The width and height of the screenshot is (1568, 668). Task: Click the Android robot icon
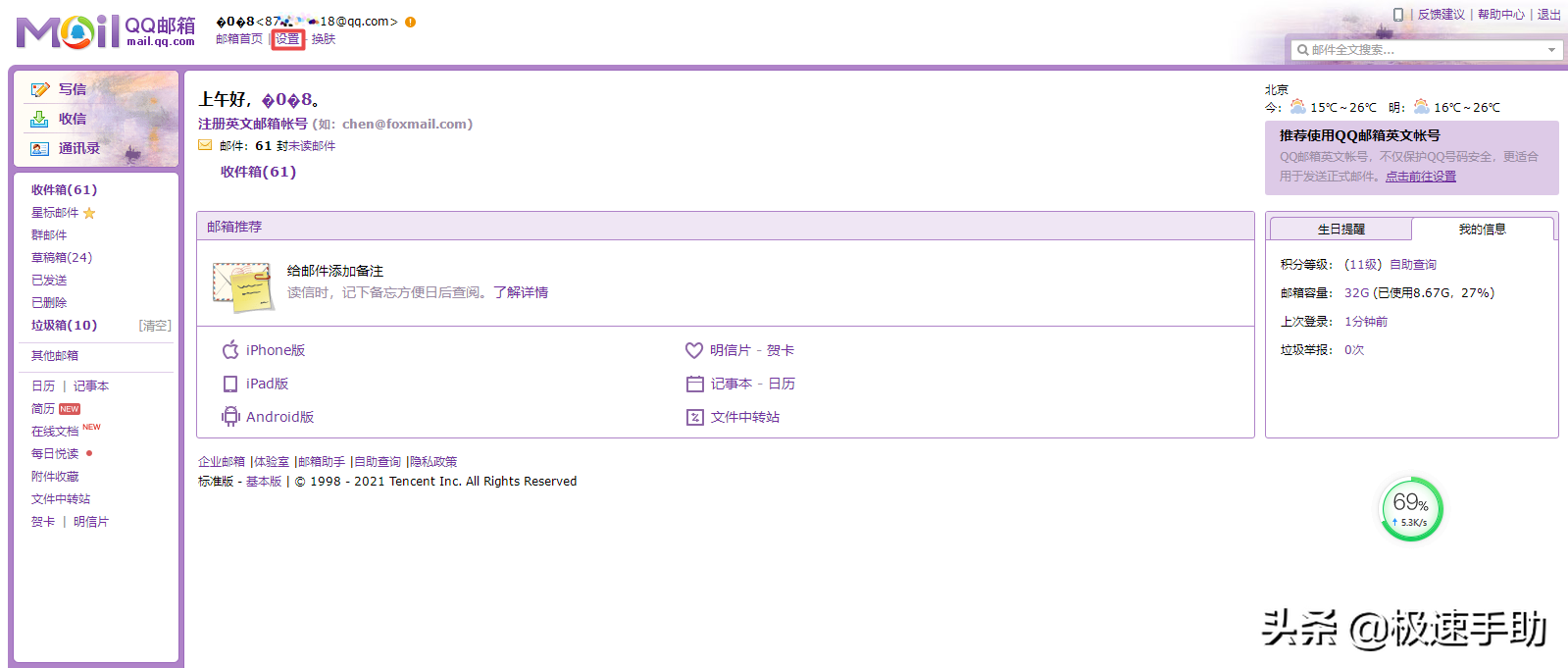pos(230,417)
